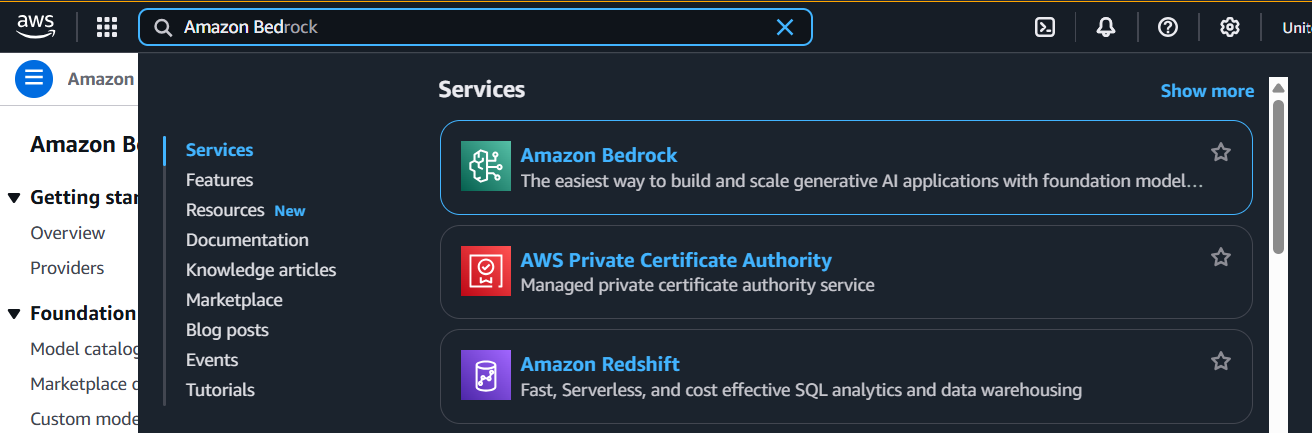This screenshot has height=433, width=1312.
Task: Select the Documentation search category
Action: tap(247, 240)
